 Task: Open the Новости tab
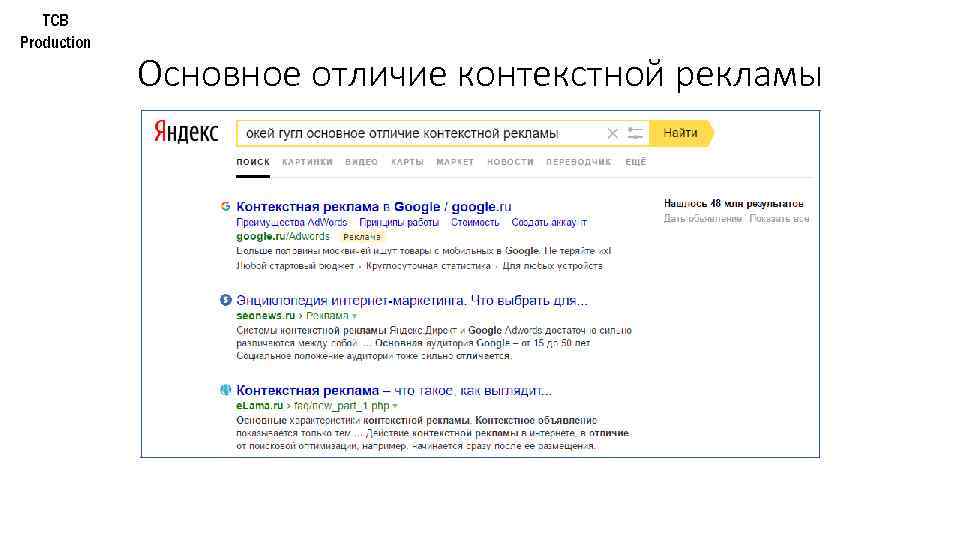click(510, 162)
